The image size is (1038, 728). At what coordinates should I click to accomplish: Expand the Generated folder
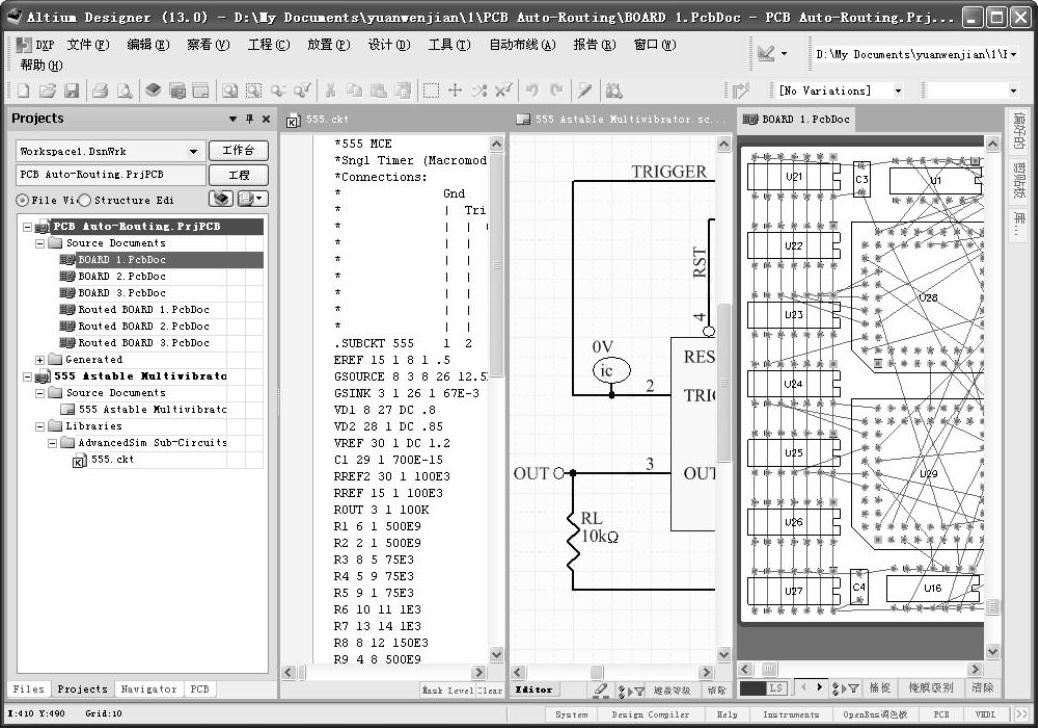pos(40,360)
